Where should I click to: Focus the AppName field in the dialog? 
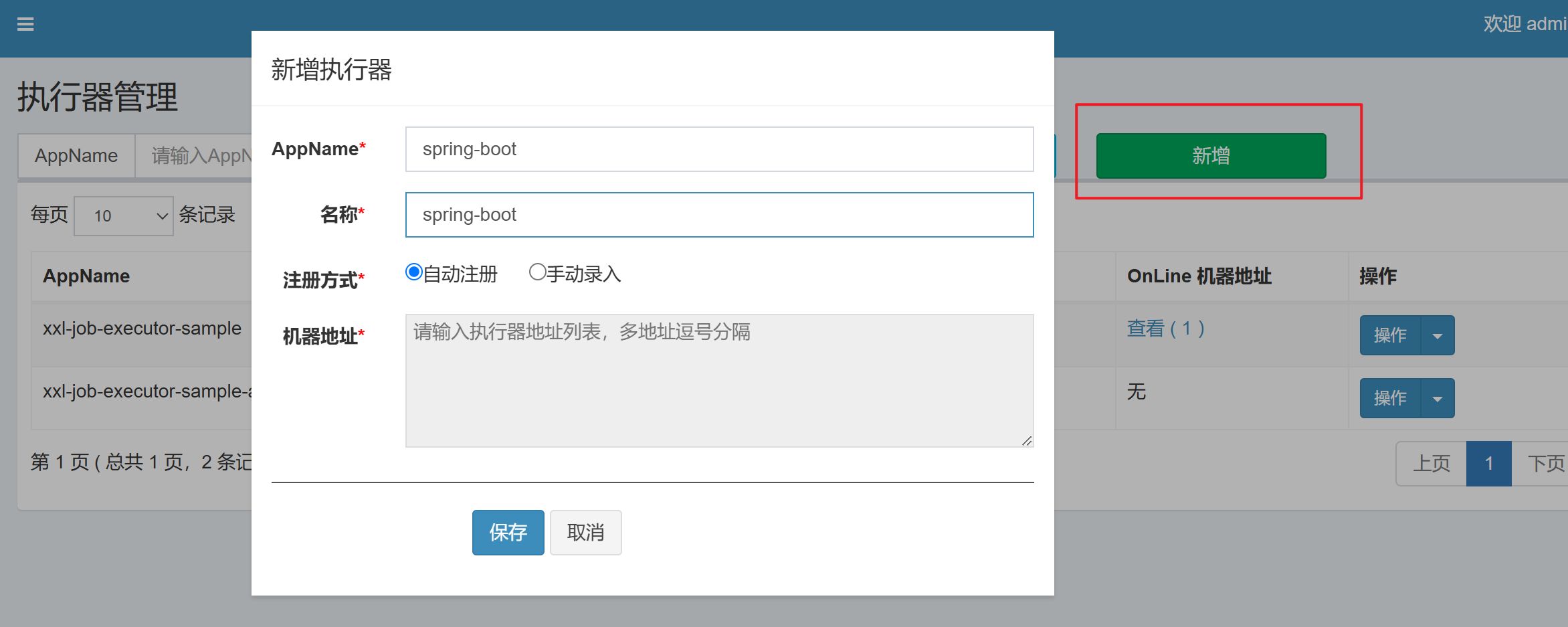coord(720,149)
